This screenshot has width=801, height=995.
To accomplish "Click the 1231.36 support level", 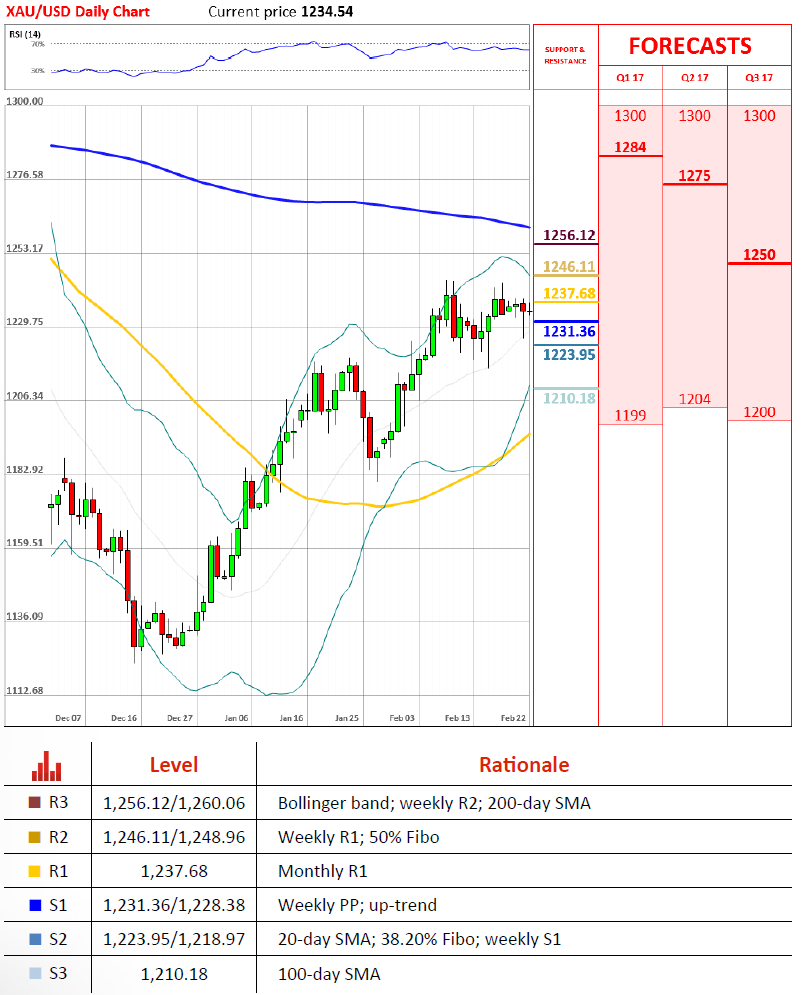I will pos(569,331).
